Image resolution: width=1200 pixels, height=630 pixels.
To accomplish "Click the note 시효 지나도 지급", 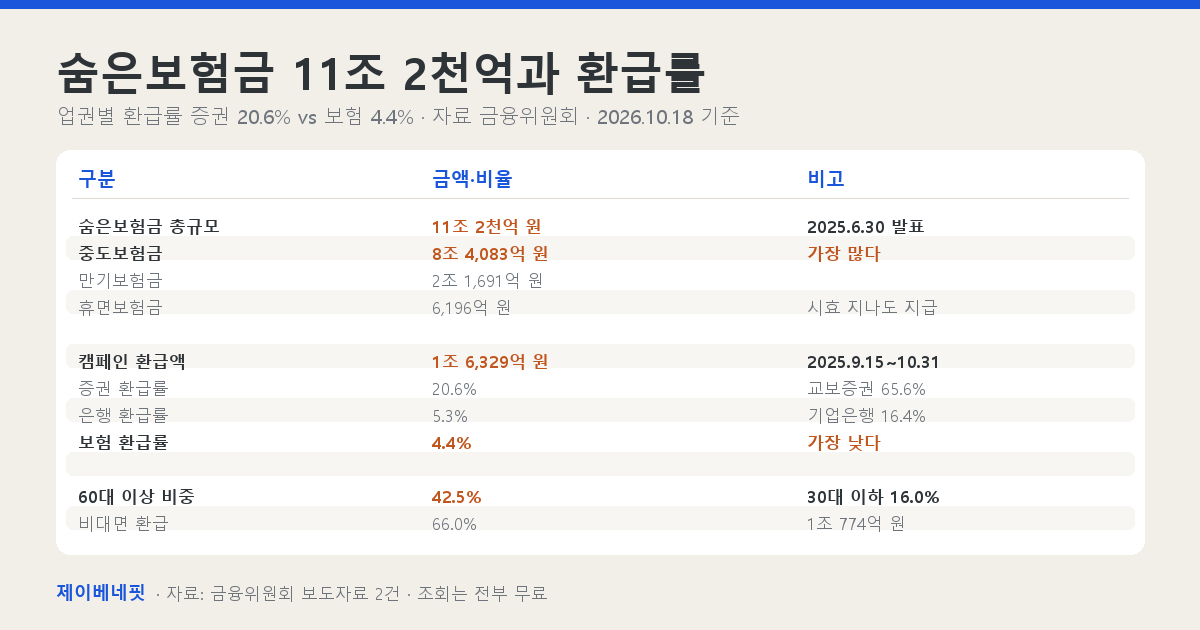I will coord(872,307).
